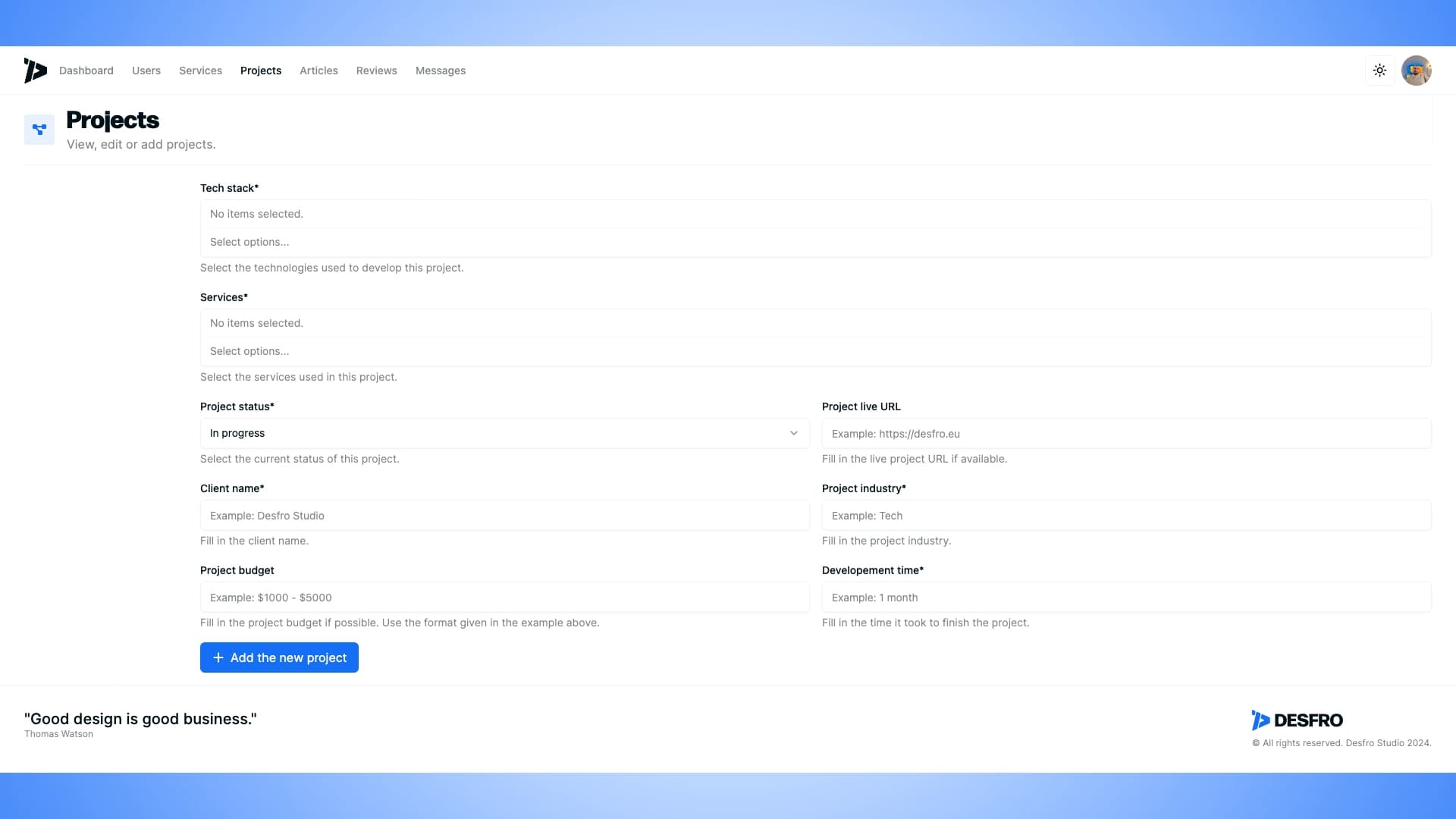
Task: Click the Project live URL field
Action: 1127,433
